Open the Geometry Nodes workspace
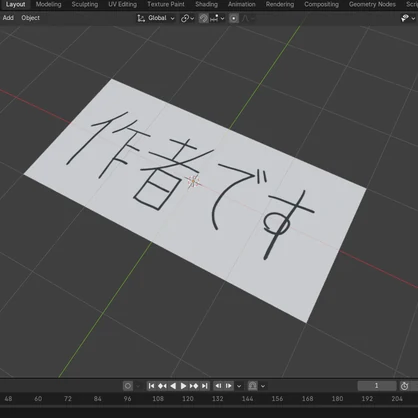 pyautogui.click(x=372, y=4)
